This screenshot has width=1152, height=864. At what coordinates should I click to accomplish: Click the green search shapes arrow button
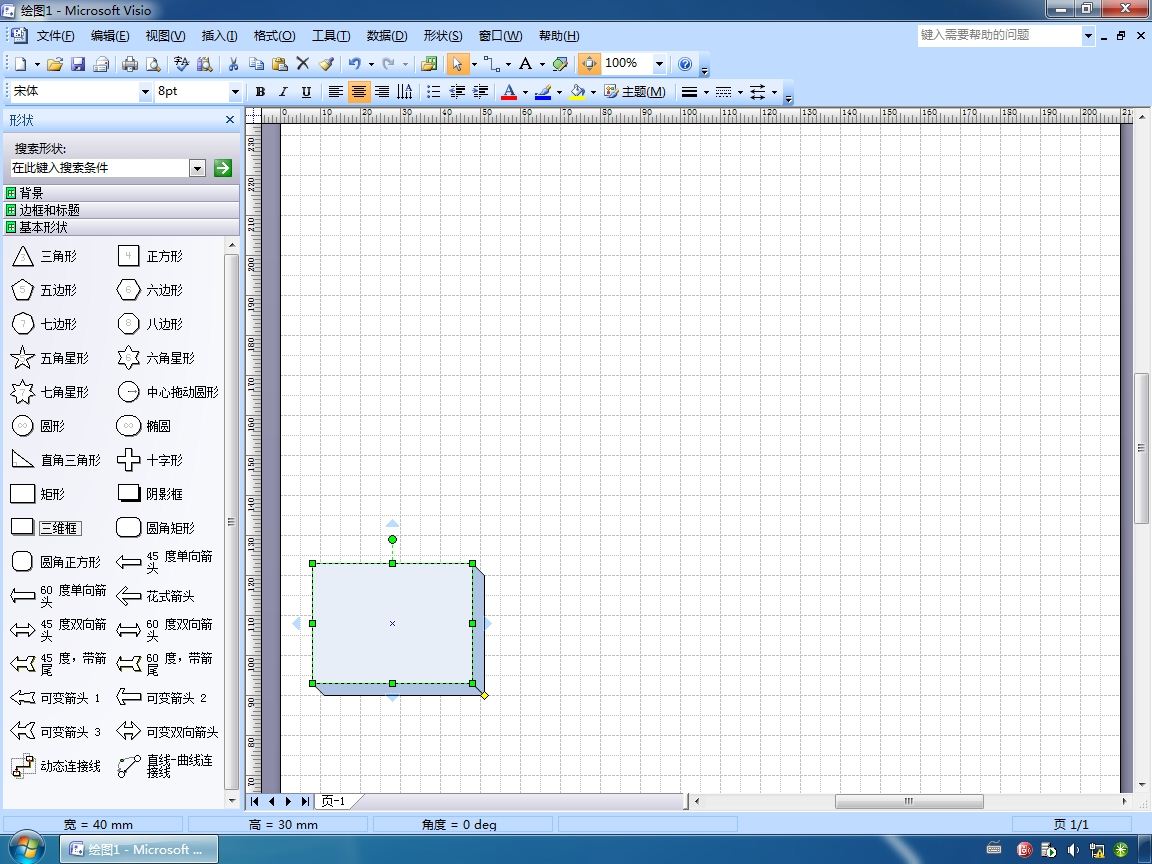pyautogui.click(x=223, y=168)
